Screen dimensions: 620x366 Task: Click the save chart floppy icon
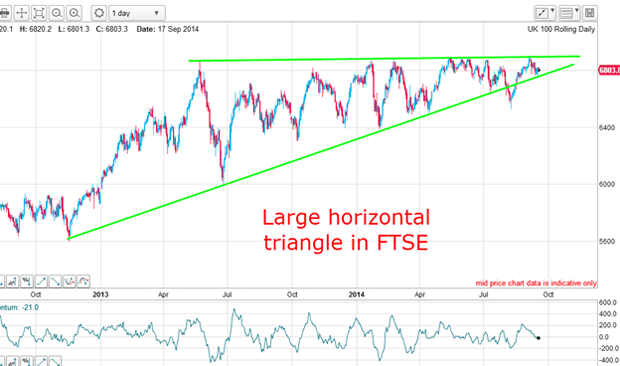click(590, 13)
